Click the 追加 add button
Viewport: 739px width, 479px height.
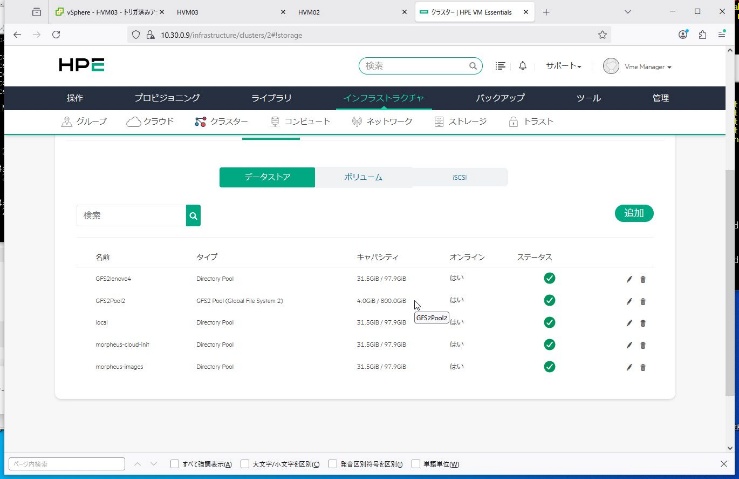click(x=633, y=213)
